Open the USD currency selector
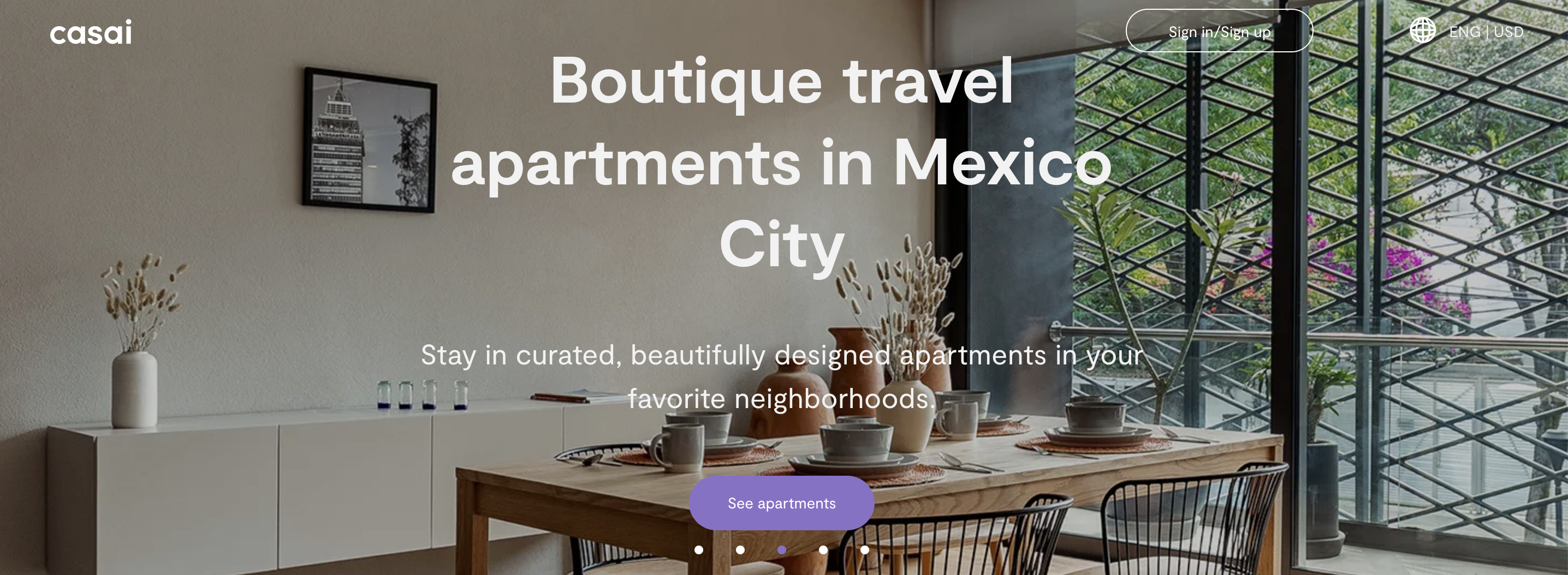This screenshot has width=1568, height=575. 1508,32
